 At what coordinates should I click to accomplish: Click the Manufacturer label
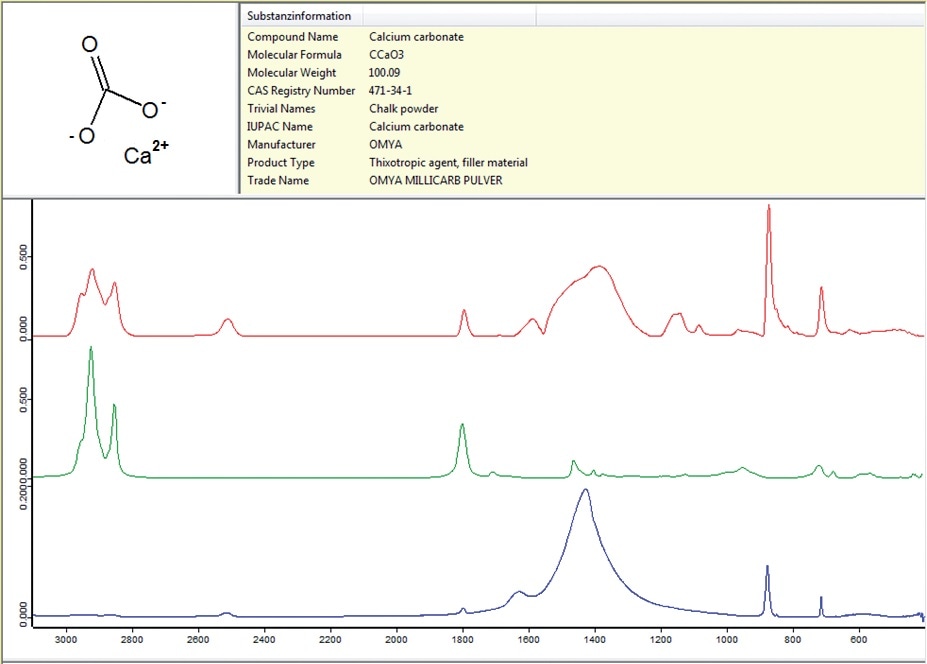(x=281, y=144)
